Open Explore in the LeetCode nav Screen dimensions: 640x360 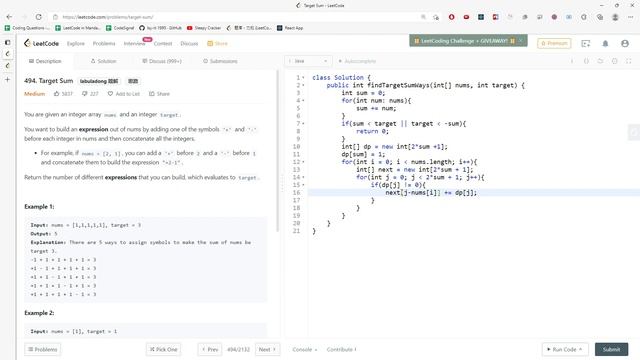(76, 43)
